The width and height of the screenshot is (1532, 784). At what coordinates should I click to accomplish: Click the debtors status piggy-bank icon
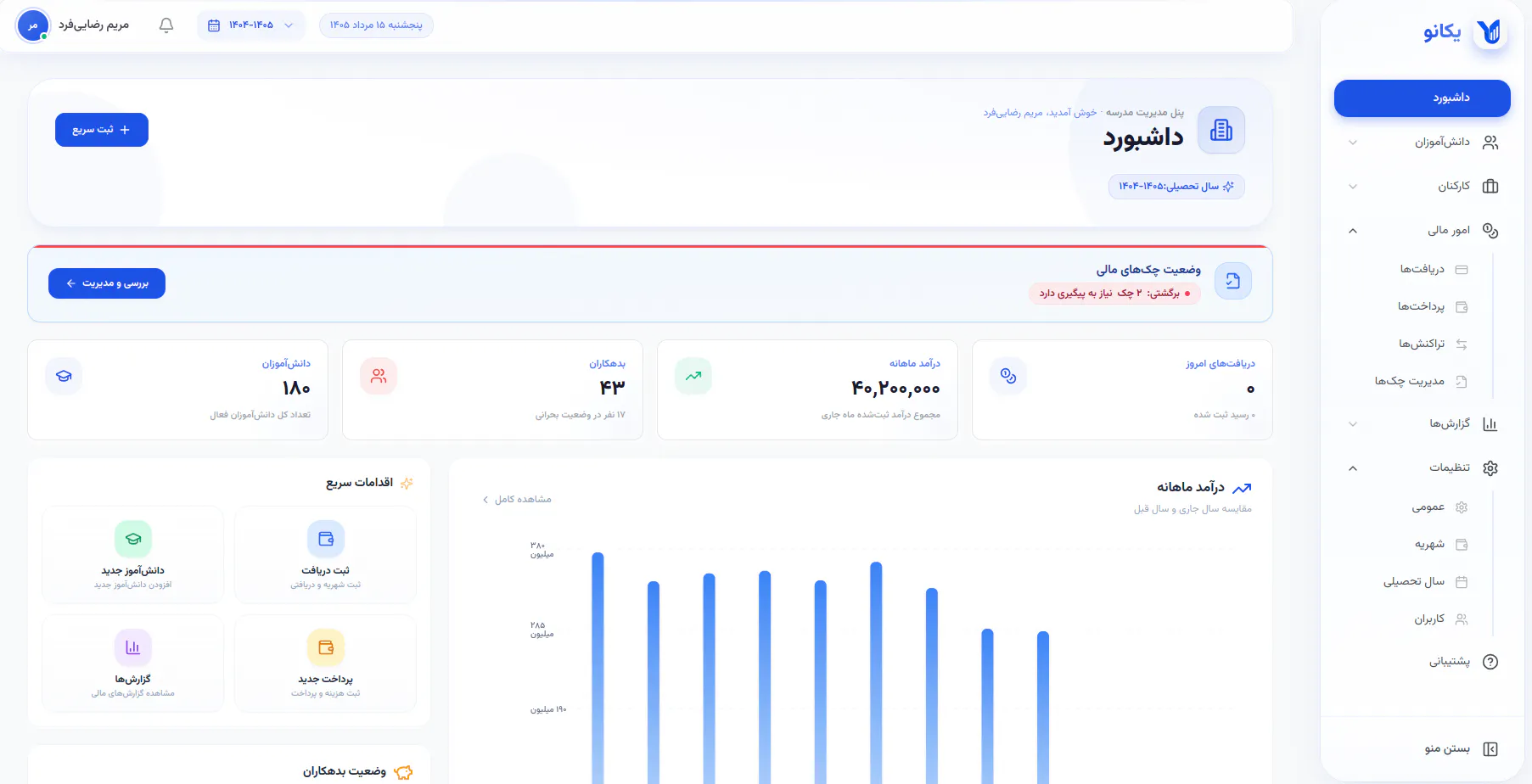(x=403, y=772)
